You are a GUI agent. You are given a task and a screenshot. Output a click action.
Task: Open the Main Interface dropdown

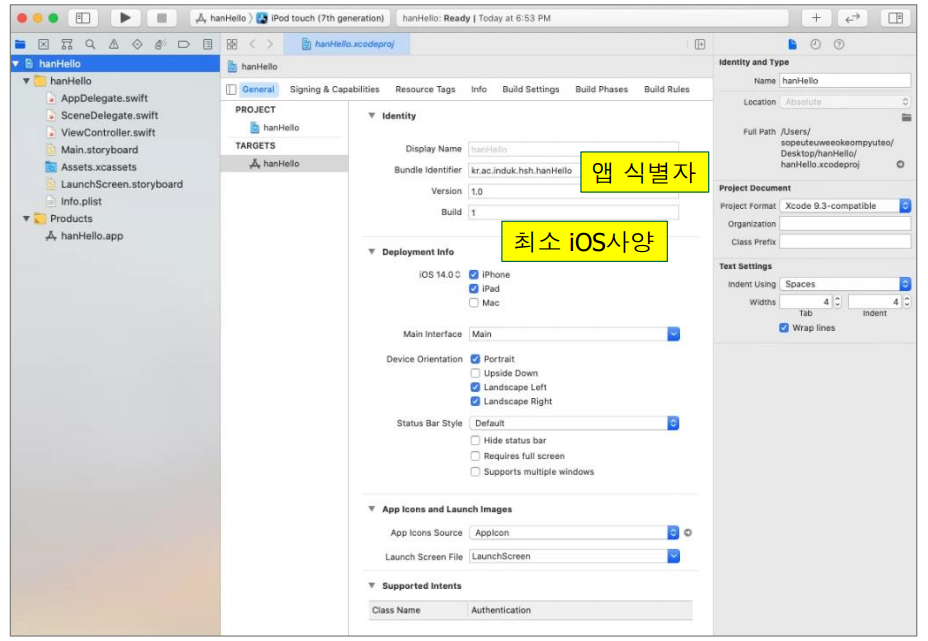(x=674, y=334)
